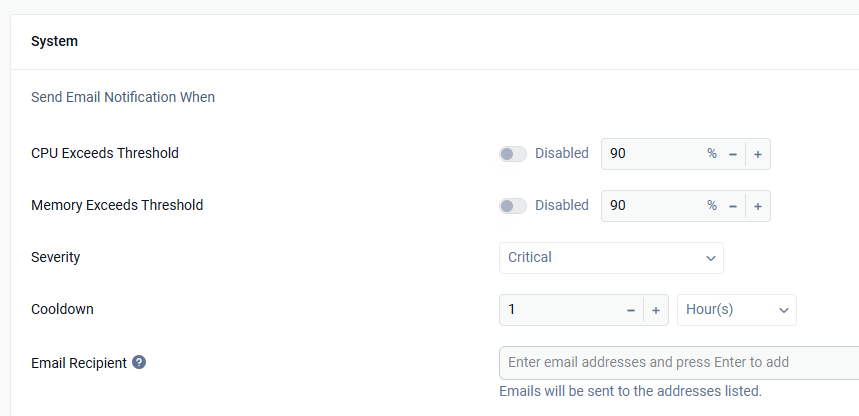Enable the Memory Exceeds Threshold toggle

click(x=513, y=206)
